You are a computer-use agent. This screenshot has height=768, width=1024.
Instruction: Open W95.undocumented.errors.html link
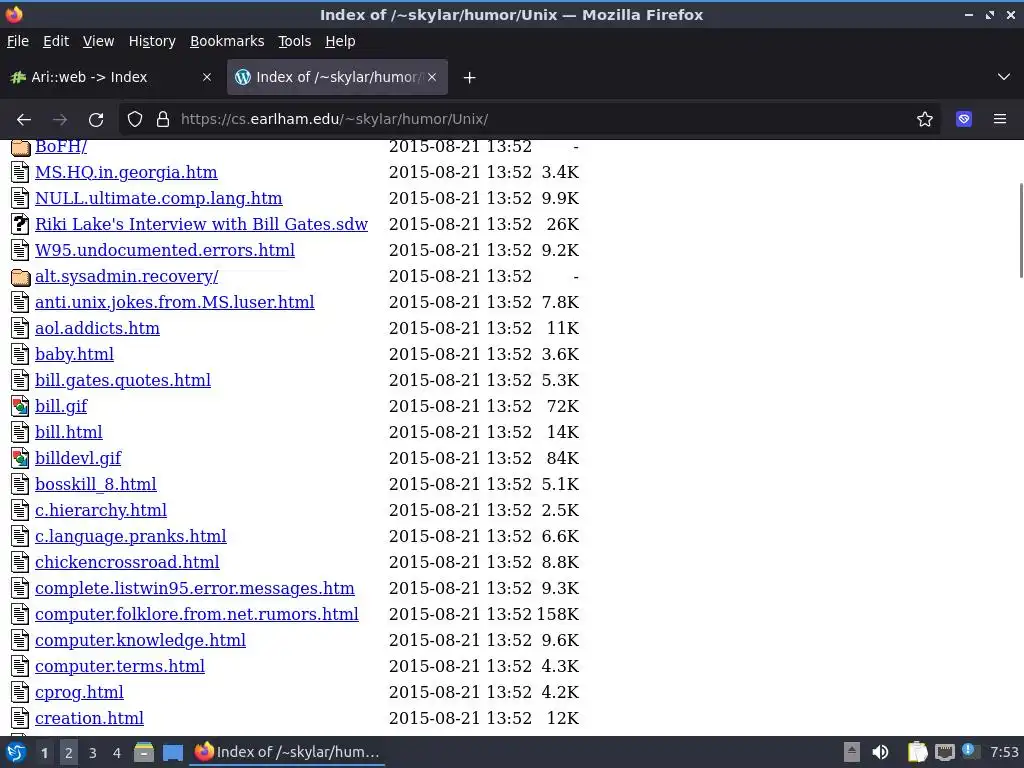165,250
